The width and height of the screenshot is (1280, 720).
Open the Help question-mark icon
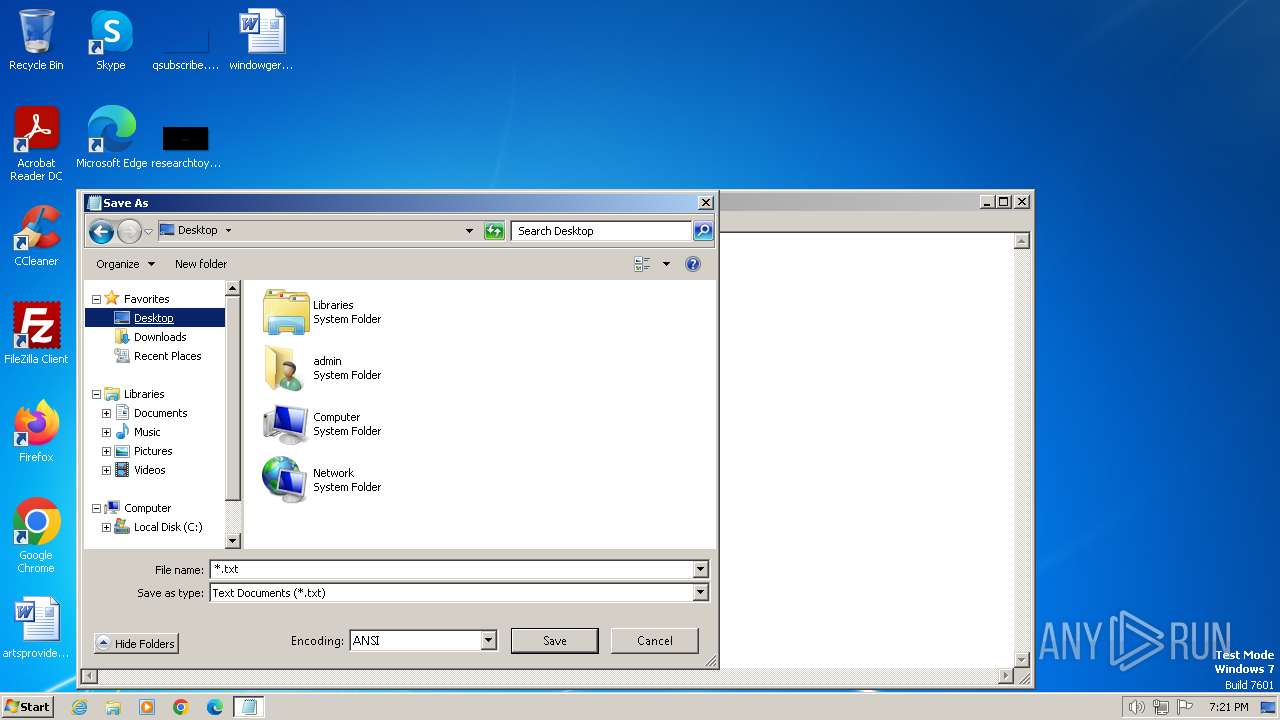point(693,264)
